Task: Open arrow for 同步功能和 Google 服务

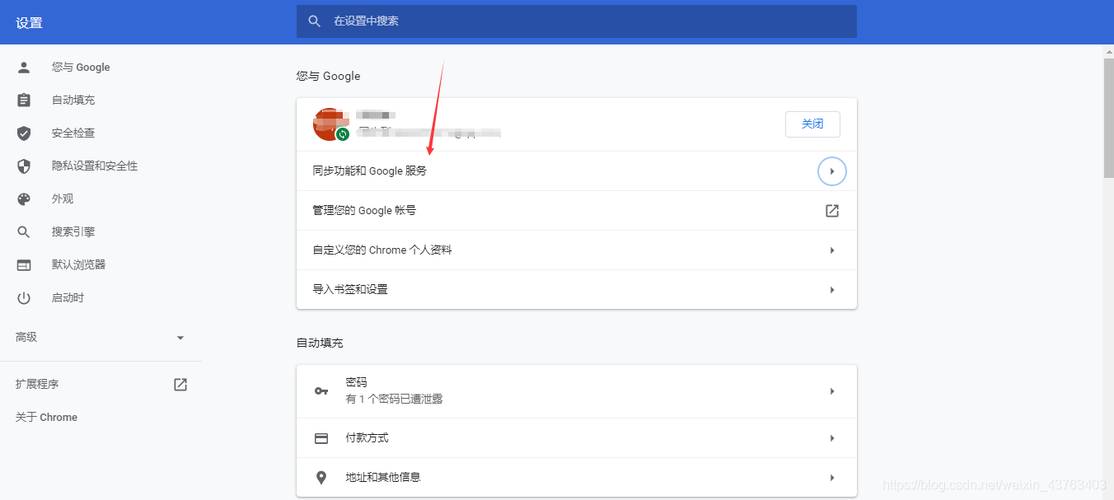Action: click(832, 171)
